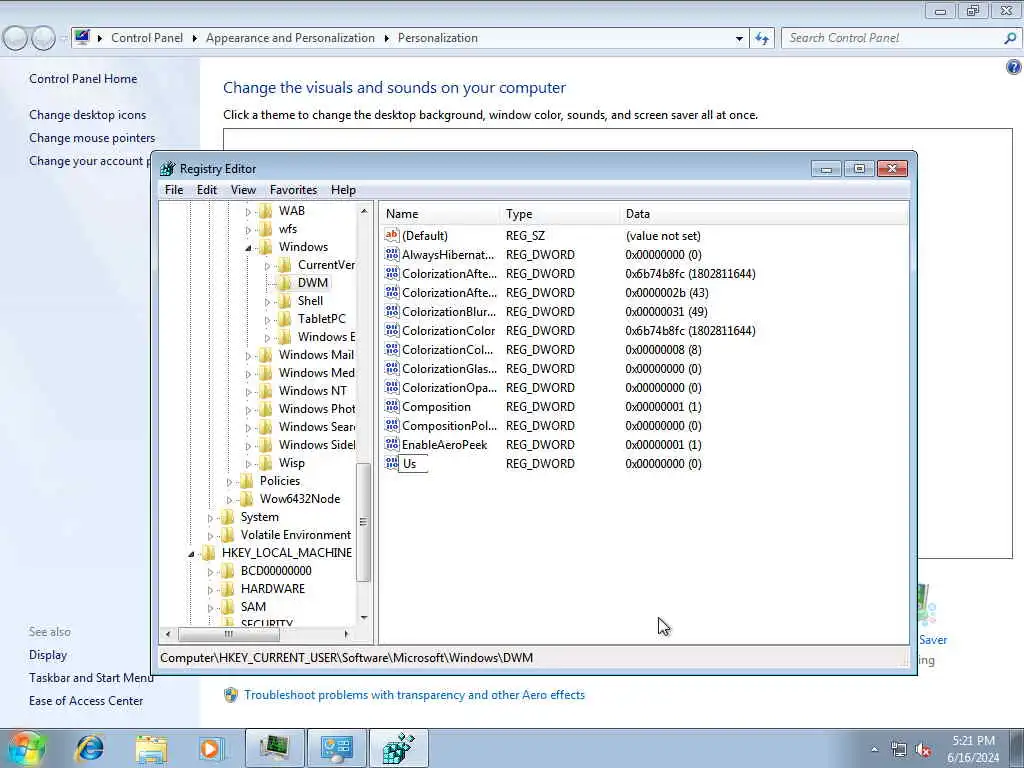Screen dimensions: 1024x768
Task: Click the taskbar clock showing 5:21 PM
Action: (x=973, y=749)
